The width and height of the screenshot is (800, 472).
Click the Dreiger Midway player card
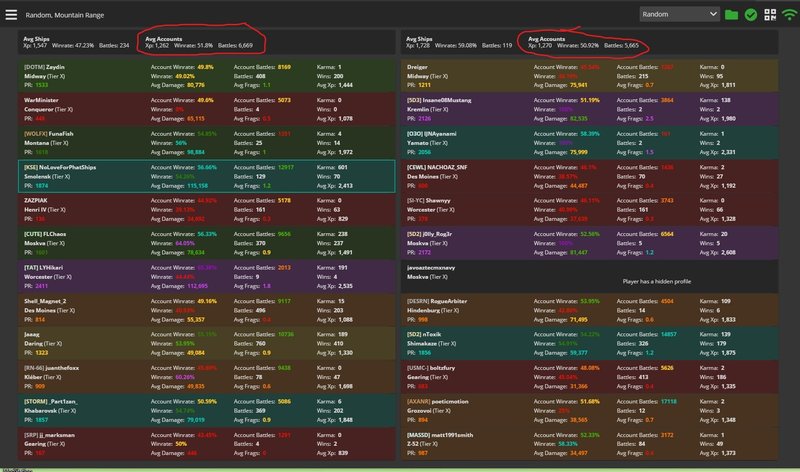pos(598,76)
